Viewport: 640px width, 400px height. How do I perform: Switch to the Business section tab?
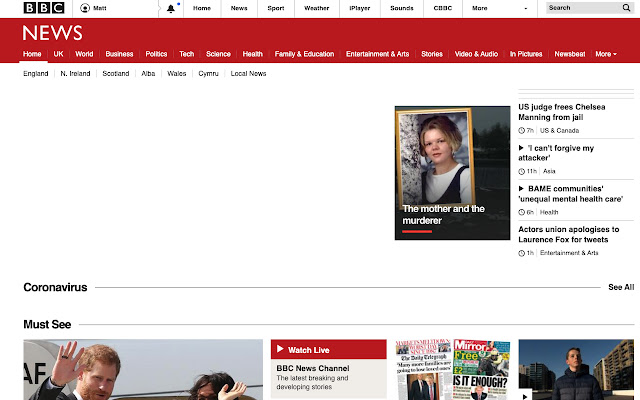click(119, 54)
